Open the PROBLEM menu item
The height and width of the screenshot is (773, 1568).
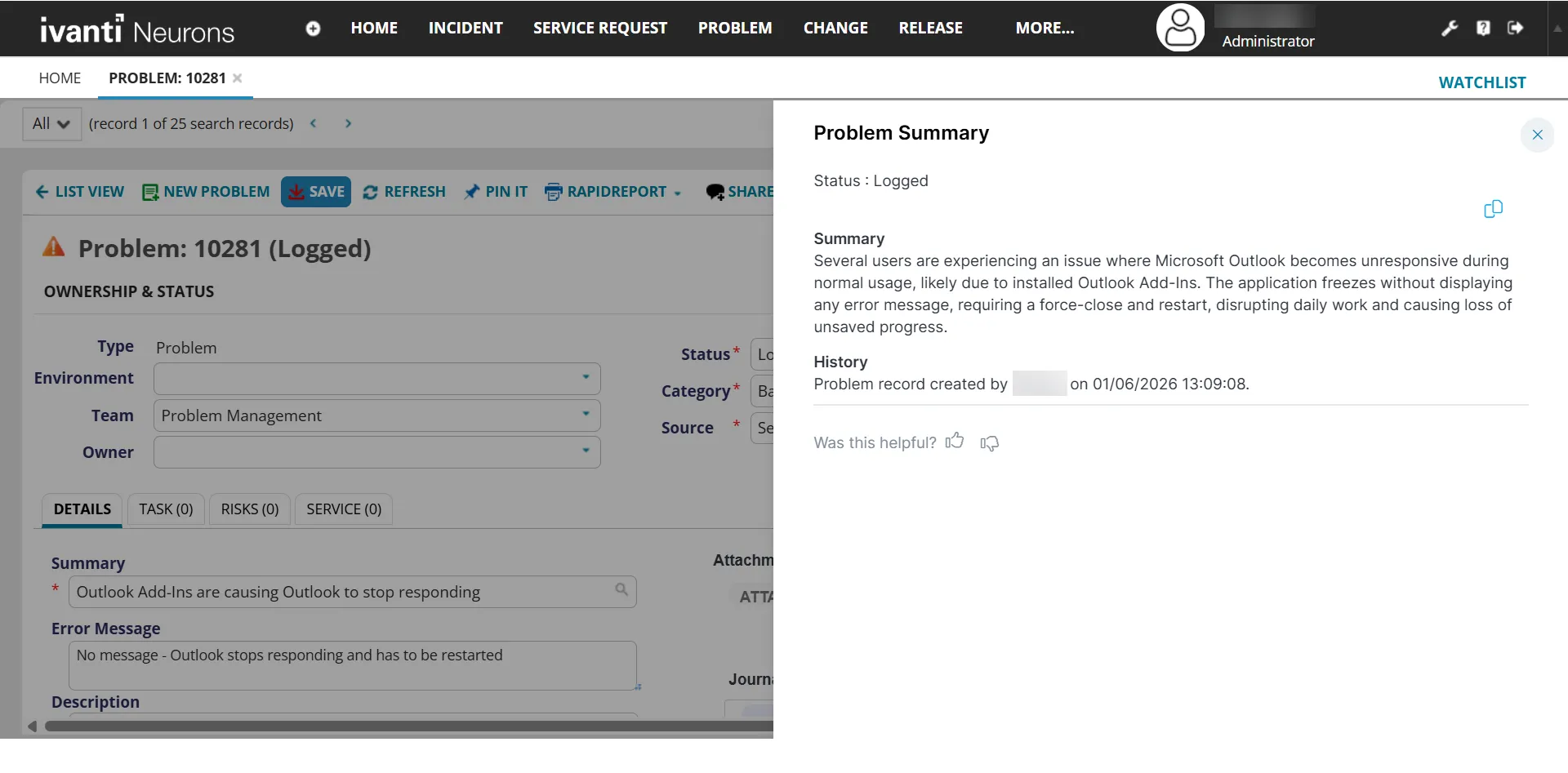735,28
